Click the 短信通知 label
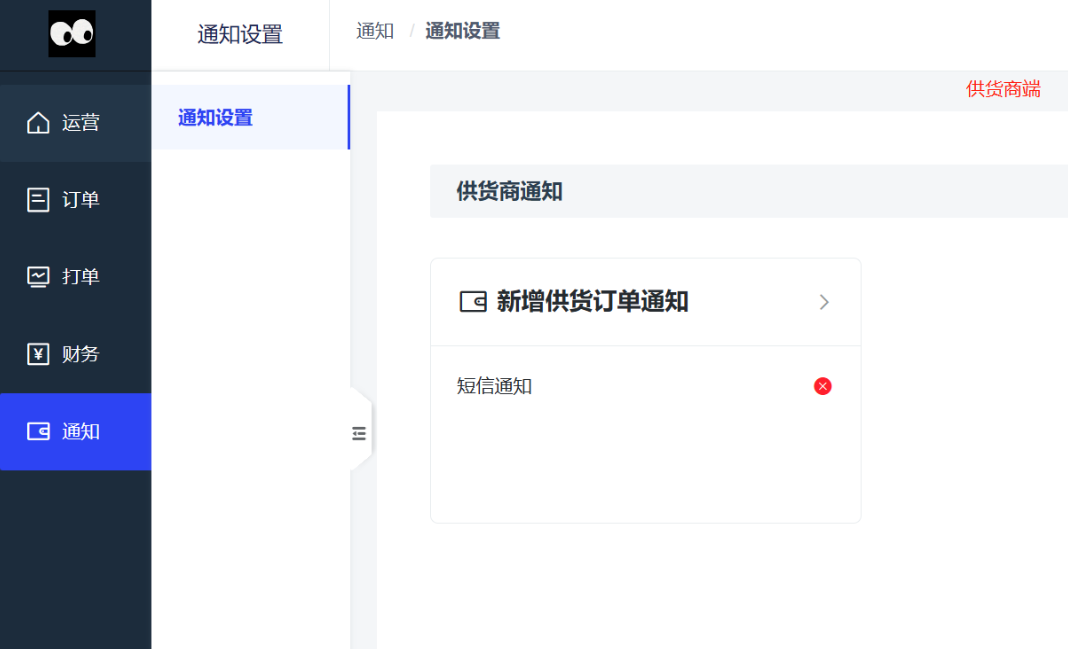The height and width of the screenshot is (649, 1068). click(494, 386)
